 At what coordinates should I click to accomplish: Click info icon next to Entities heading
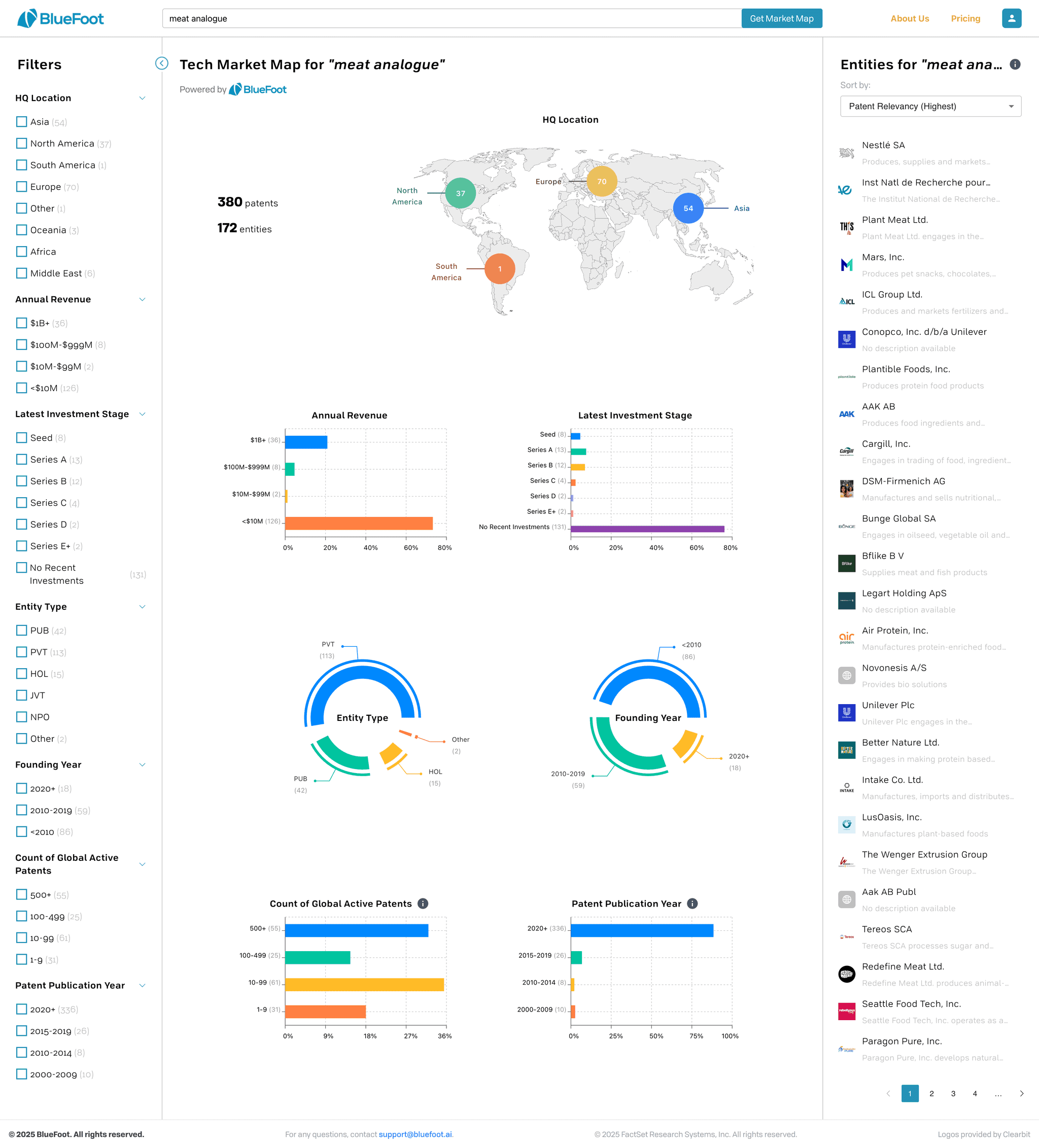[1015, 64]
